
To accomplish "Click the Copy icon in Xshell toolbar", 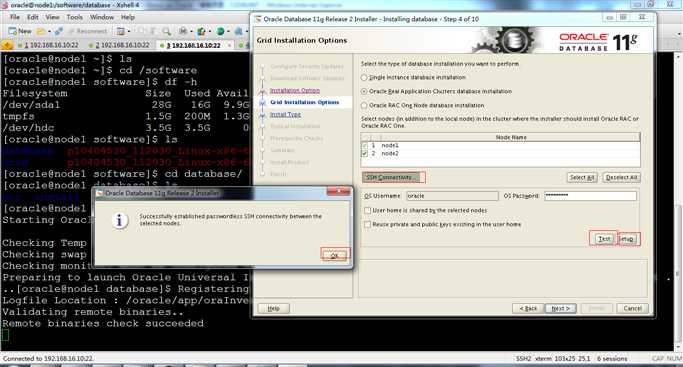I will (x=142, y=31).
